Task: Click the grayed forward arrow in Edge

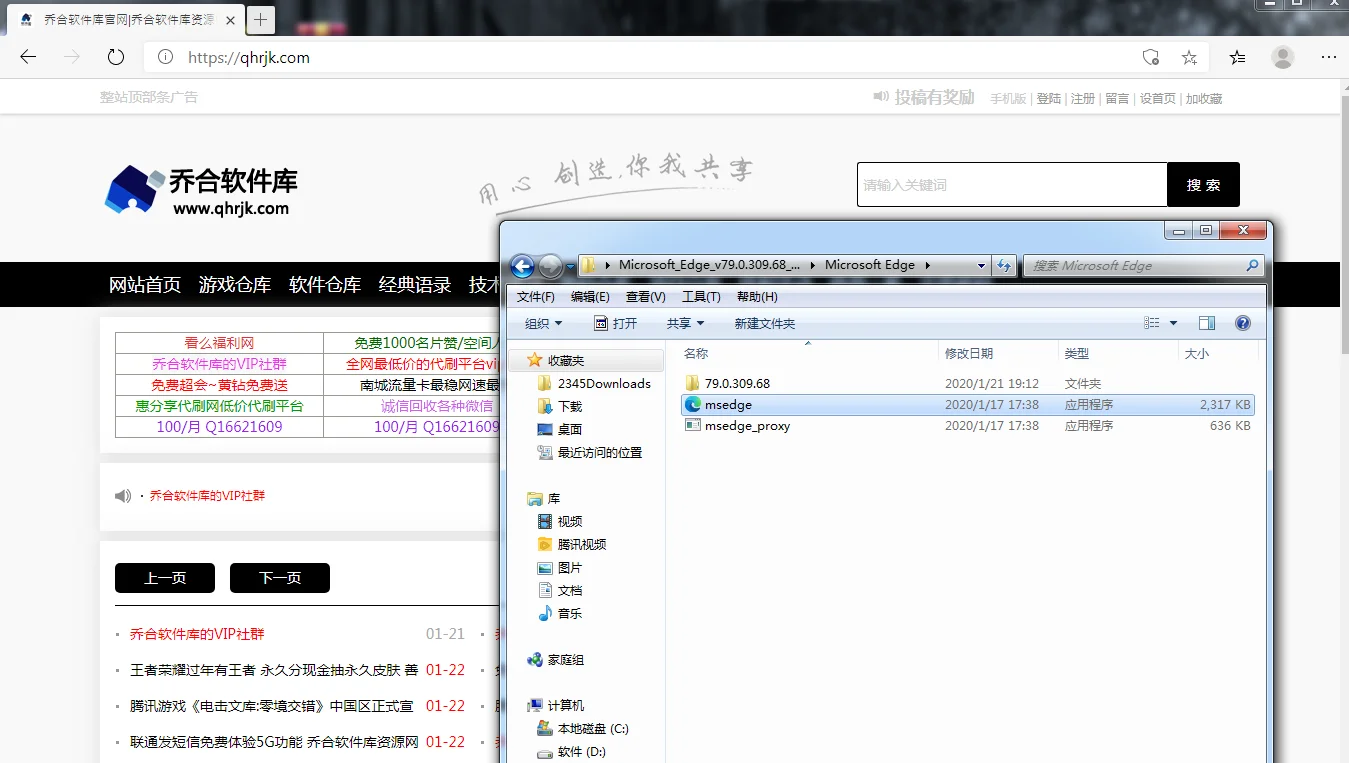Action: pos(72,57)
